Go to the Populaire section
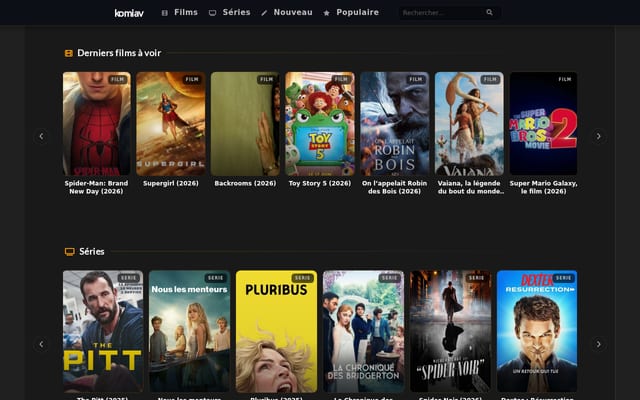Screen dimensions: 640x400 [x=358, y=13]
